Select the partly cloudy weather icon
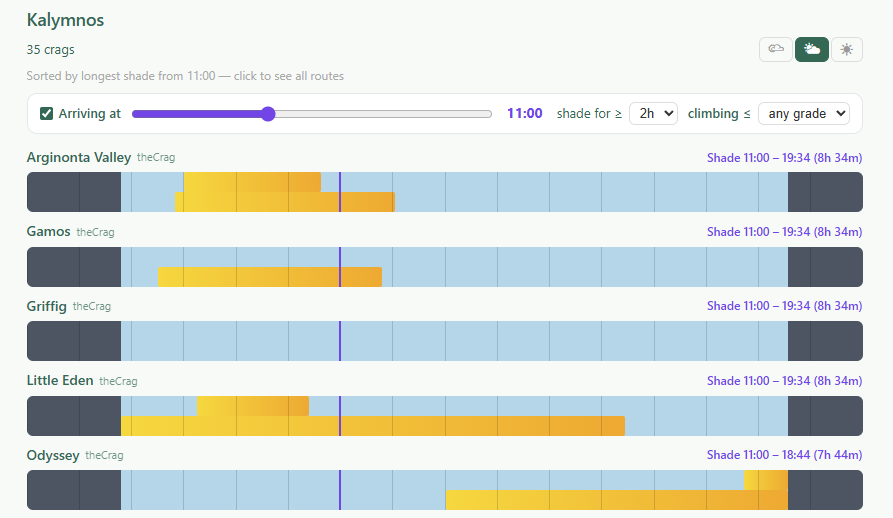 pyautogui.click(x=812, y=50)
